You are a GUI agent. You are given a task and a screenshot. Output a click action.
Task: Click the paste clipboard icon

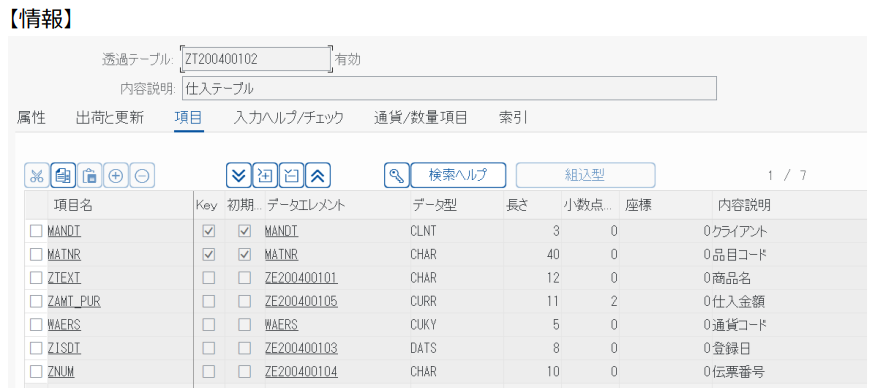(89, 176)
